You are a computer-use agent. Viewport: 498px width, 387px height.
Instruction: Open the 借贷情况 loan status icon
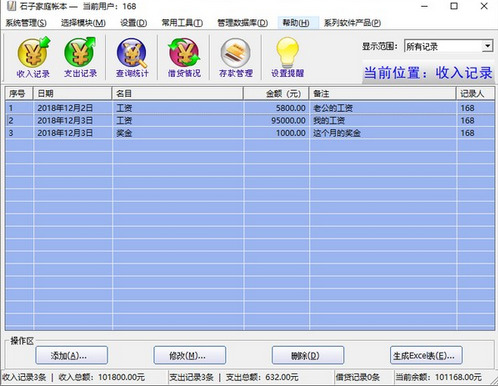[184, 57]
